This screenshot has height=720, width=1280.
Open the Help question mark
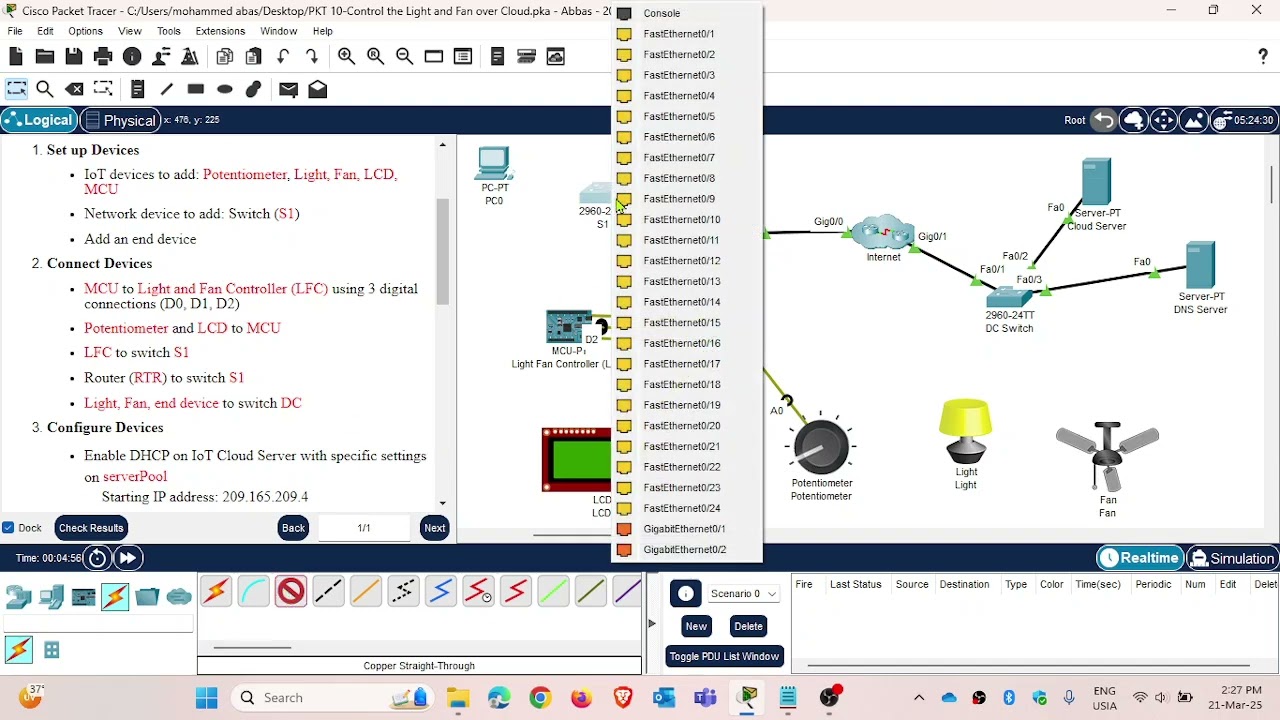click(1263, 57)
